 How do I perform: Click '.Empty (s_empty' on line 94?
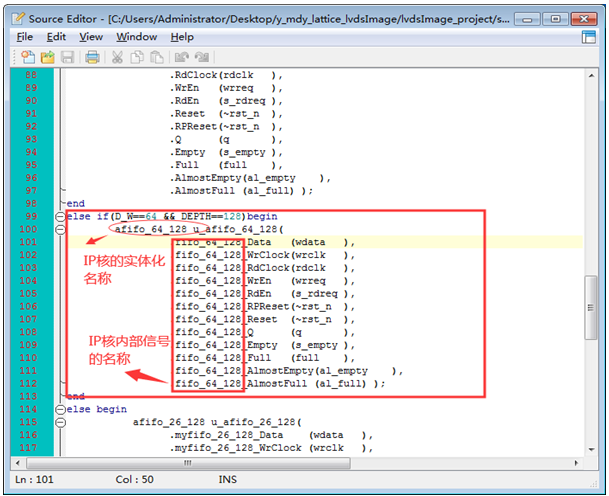217,152
